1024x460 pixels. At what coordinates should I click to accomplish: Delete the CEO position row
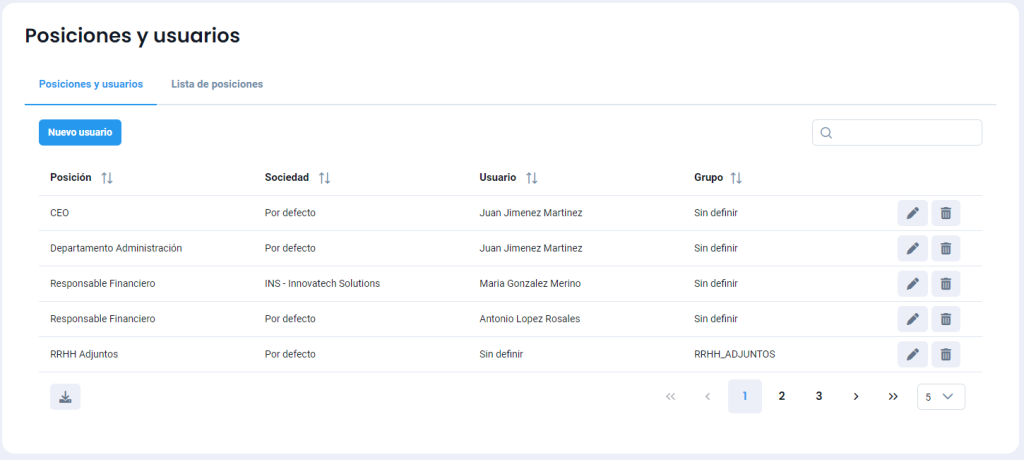click(945, 213)
